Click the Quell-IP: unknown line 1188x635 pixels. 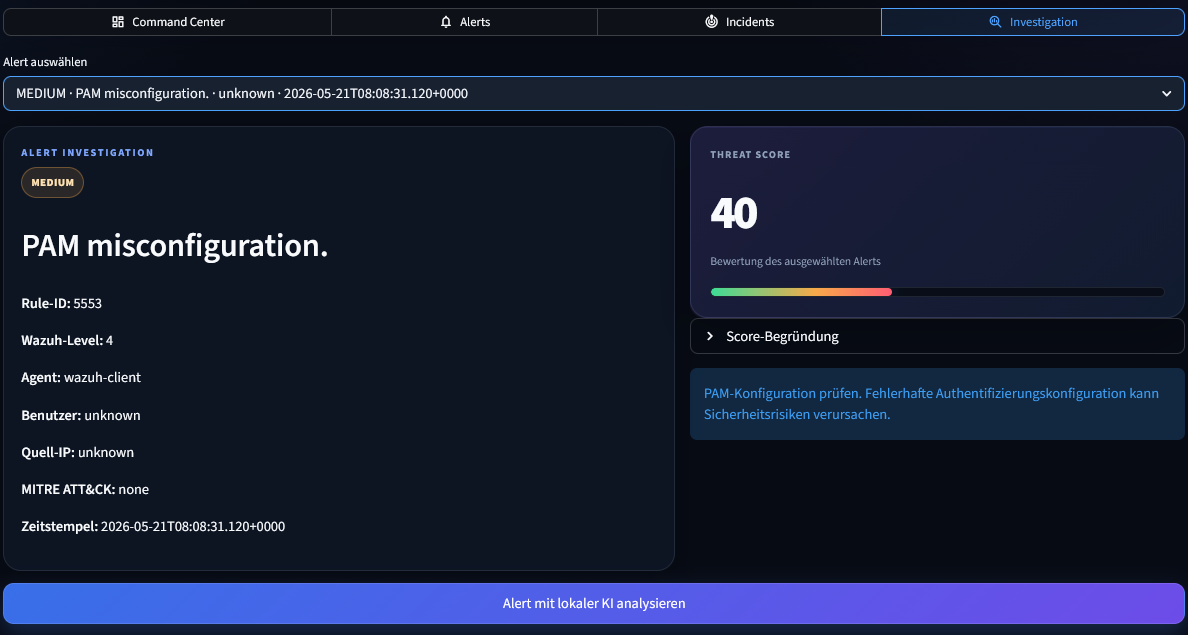coord(77,452)
